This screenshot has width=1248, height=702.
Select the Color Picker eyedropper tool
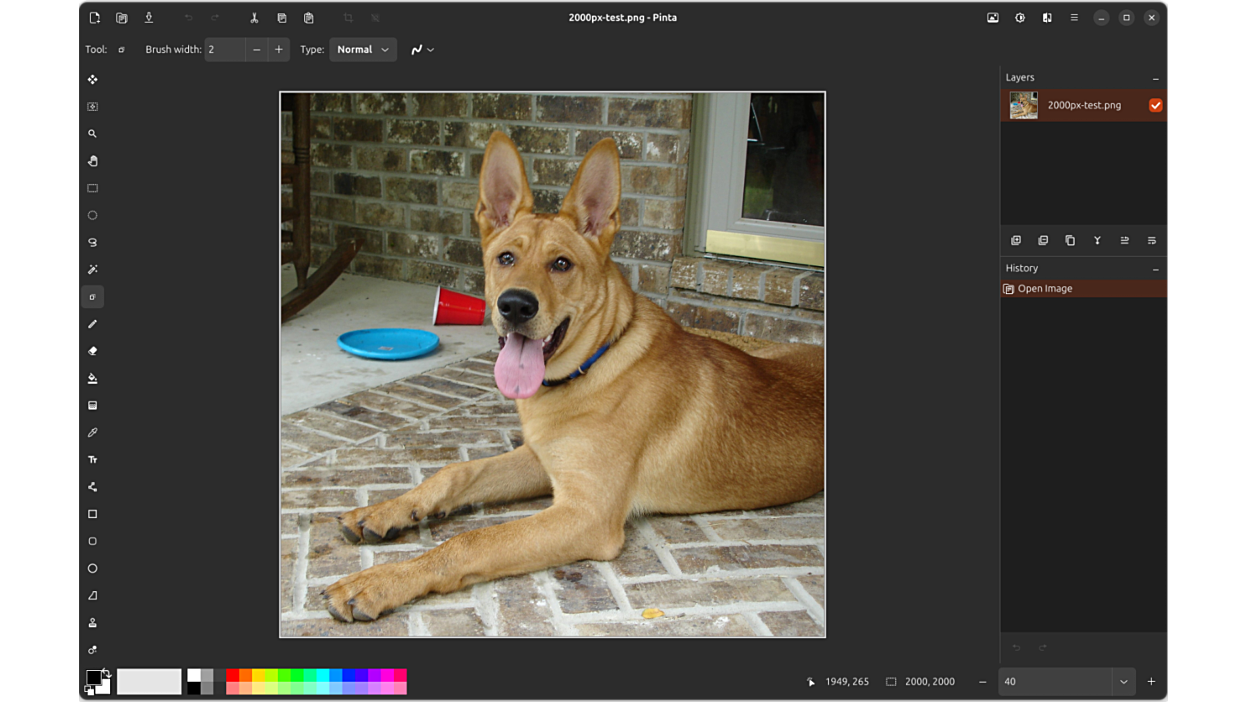click(93, 433)
